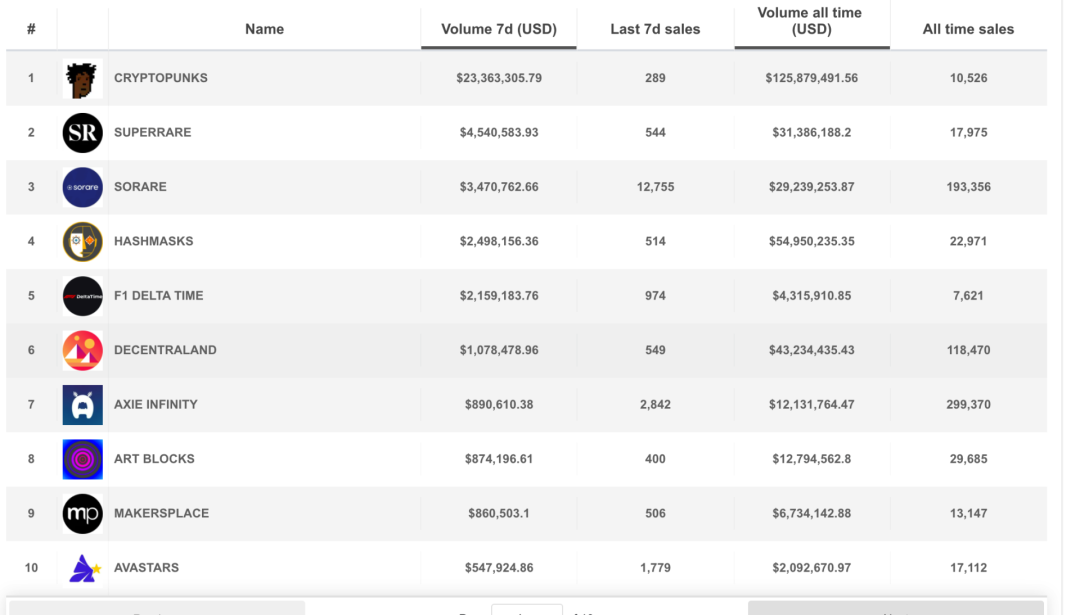Click SuperRare all time sales 17,975
Screen dimensions: 1080x615
click(968, 132)
